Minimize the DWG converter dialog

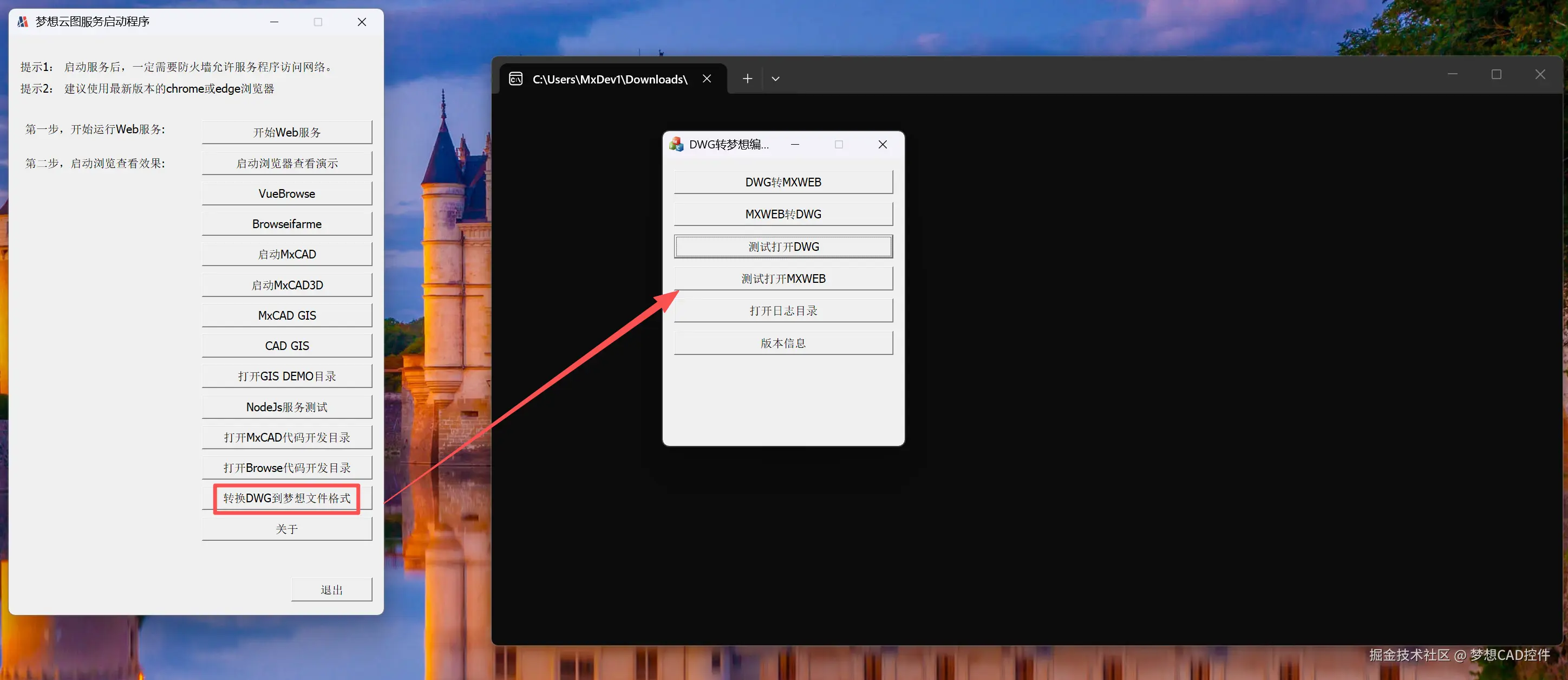[x=795, y=145]
